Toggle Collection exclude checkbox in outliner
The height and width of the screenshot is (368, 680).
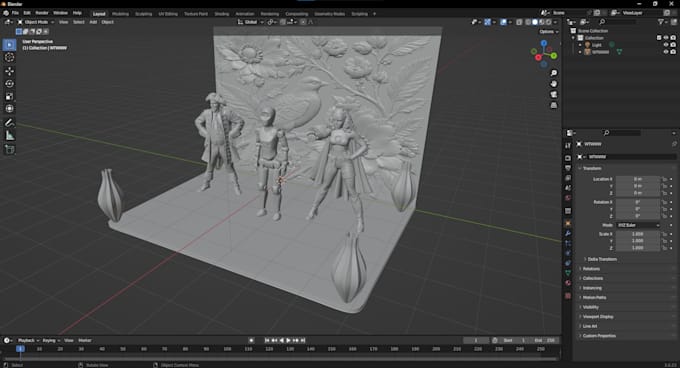click(x=659, y=38)
